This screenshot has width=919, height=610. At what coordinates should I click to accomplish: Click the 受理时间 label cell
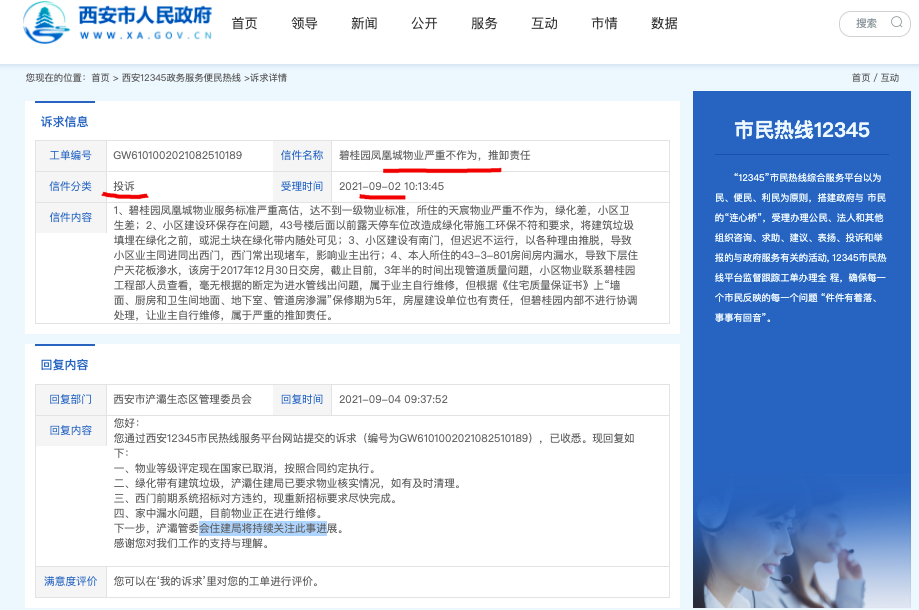(x=302, y=187)
